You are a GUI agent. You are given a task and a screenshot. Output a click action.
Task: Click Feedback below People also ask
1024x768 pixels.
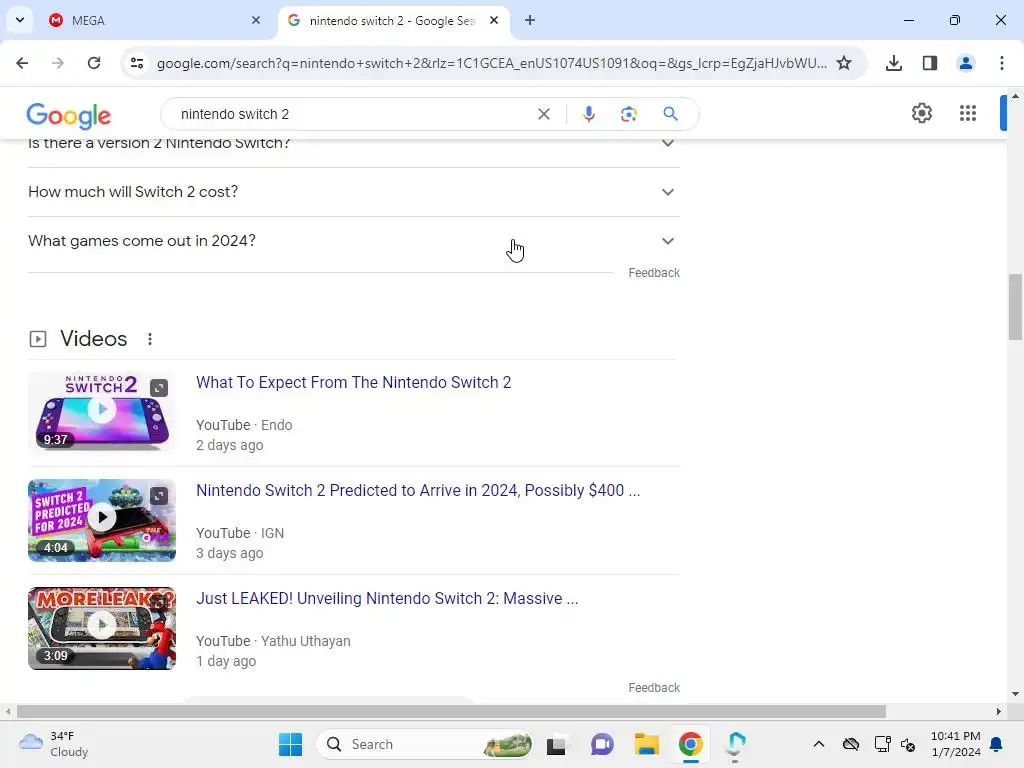click(654, 273)
